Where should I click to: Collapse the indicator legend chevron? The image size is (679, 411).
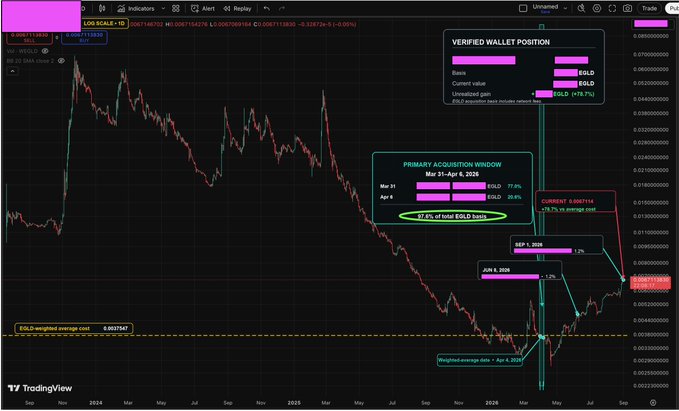pyautogui.click(x=13, y=71)
